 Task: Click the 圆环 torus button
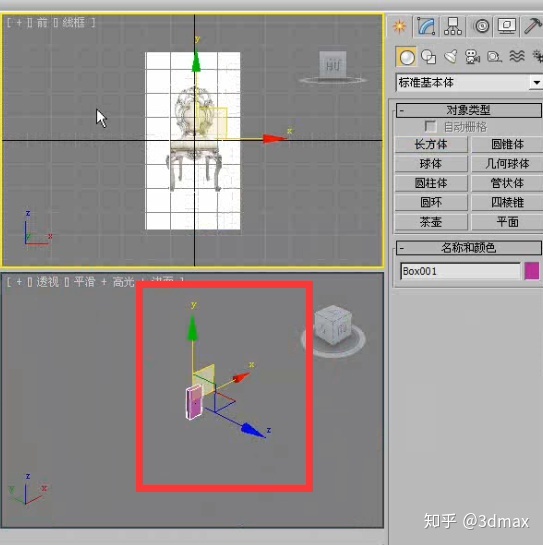[x=431, y=202]
